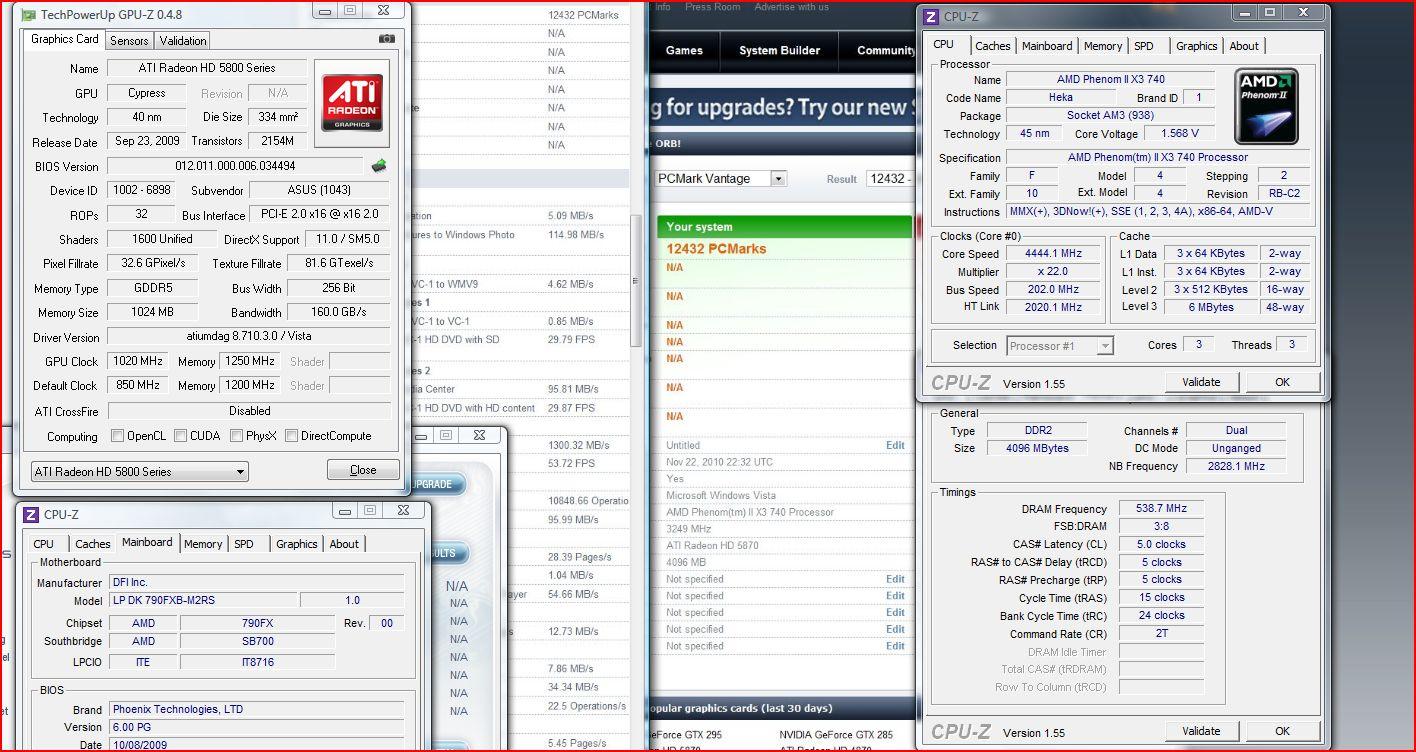This screenshot has height=752, width=1416.
Task: Click the Core Speed value 4444.1 MHz
Action: tap(1052, 254)
